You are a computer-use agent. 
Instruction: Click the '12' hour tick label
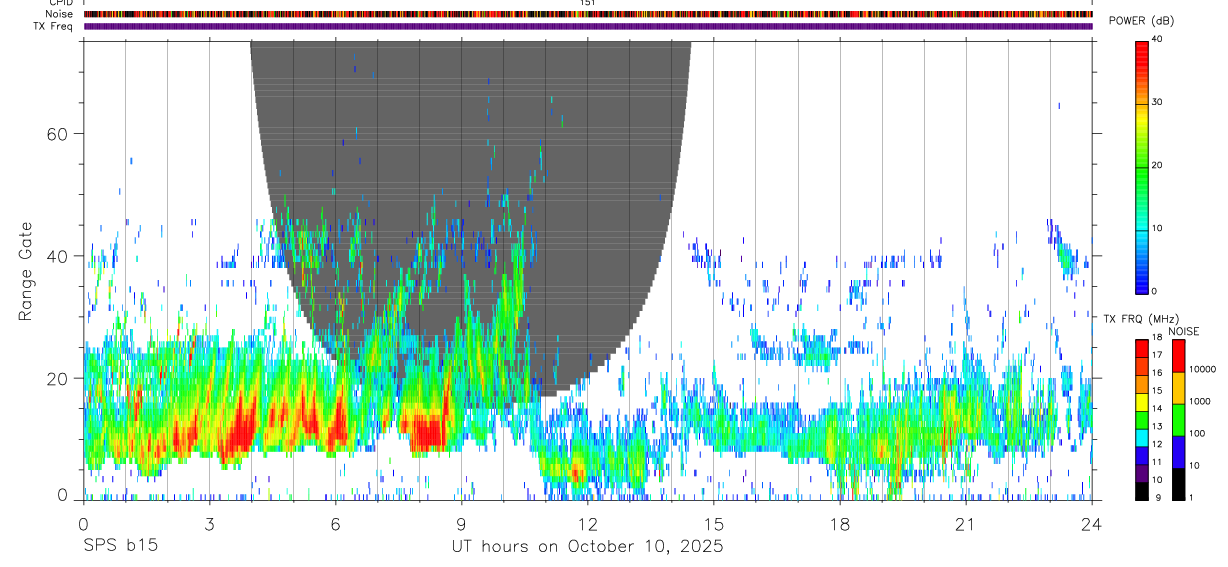[587, 525]
